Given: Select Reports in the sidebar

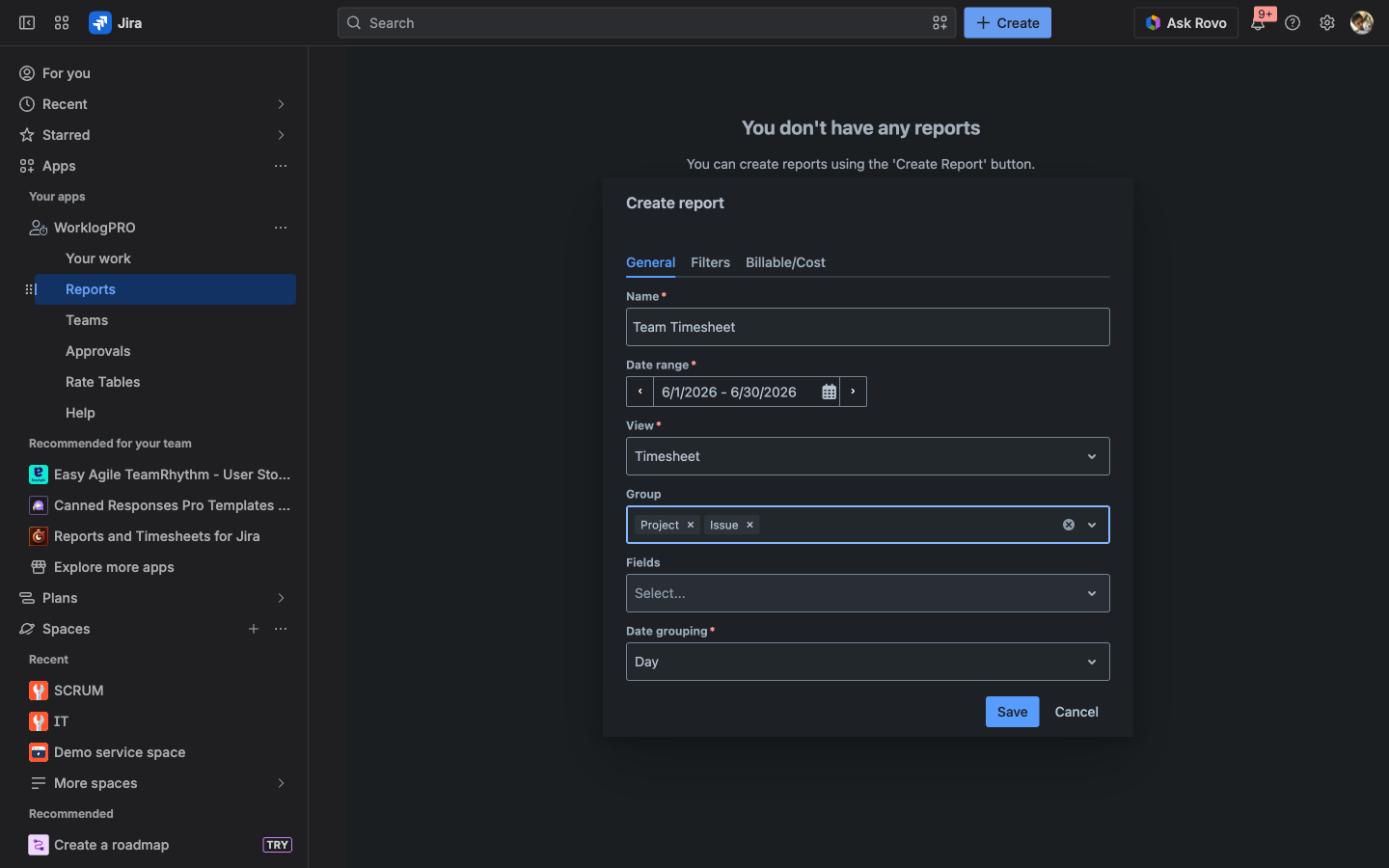Looking at the screenshot, I should click(165, 289).
